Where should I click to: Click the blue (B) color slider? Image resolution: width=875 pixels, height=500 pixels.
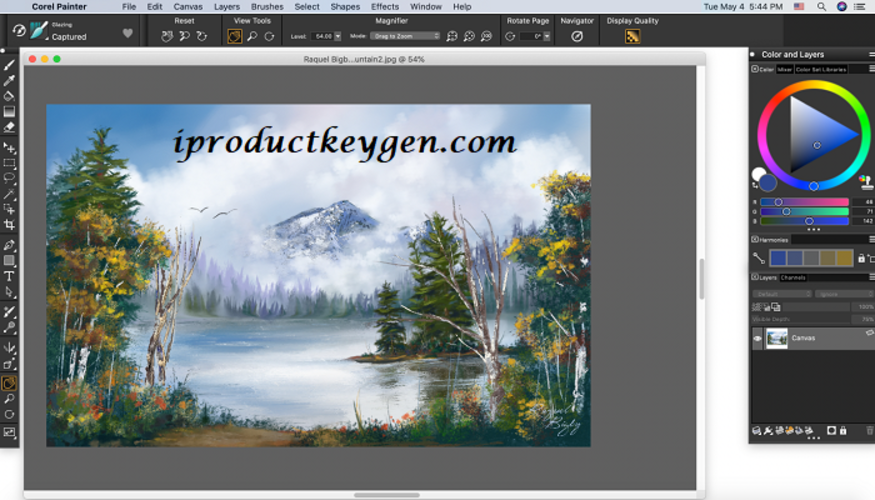click(804, 221)
